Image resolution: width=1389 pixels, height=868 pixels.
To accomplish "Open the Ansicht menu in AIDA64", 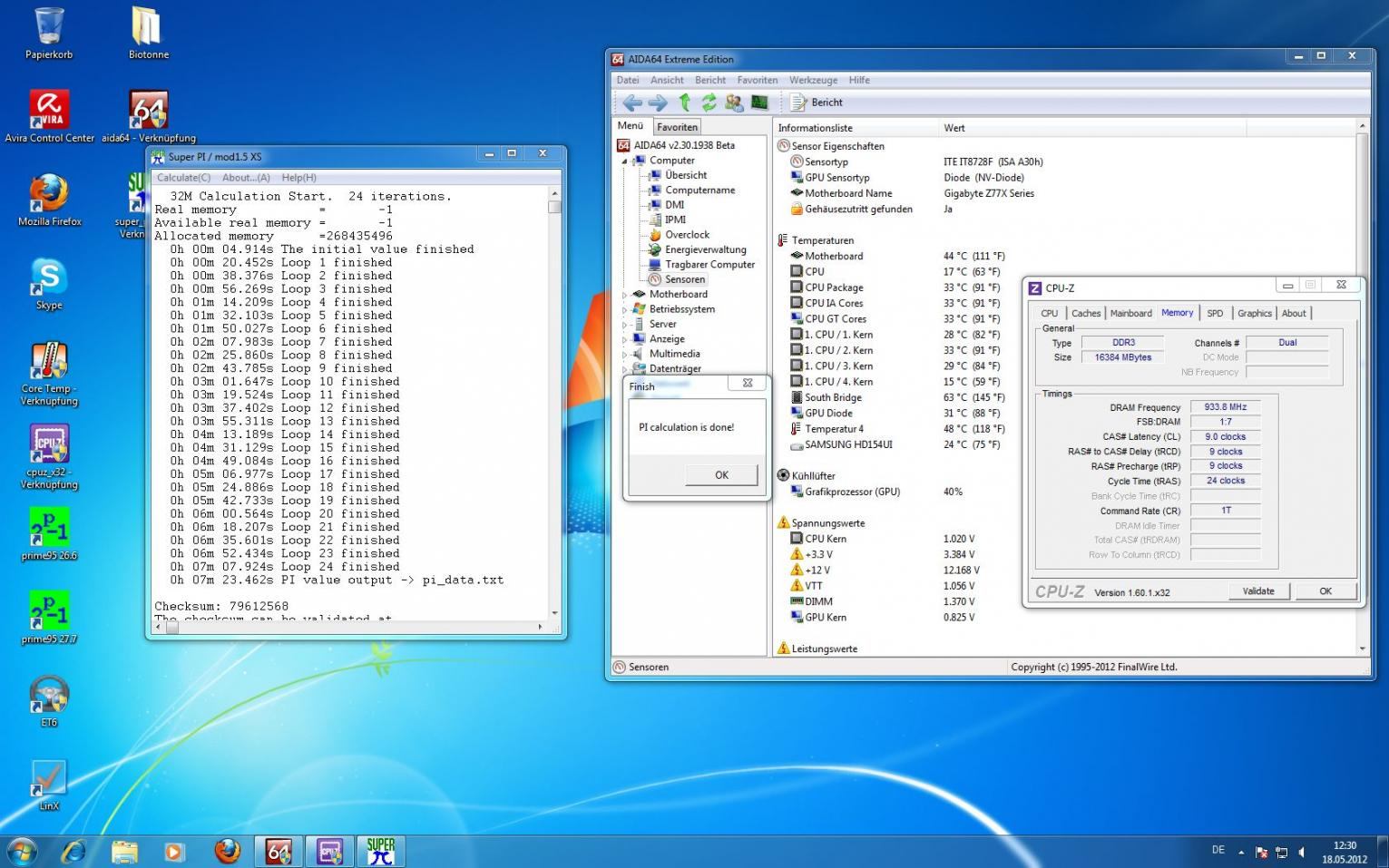I will coord(667,80).
